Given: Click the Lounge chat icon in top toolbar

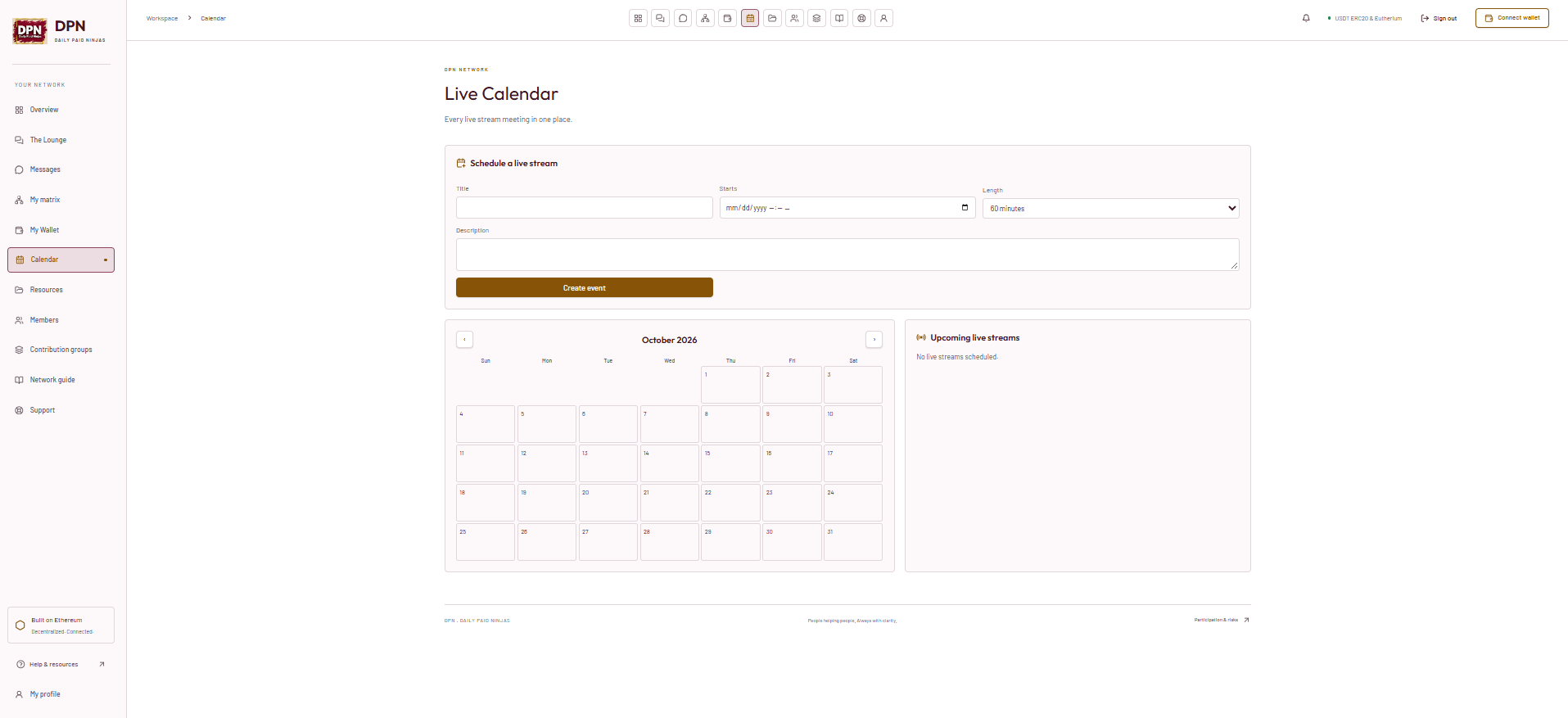Looking at the screenshot, I should click(661, 18).
